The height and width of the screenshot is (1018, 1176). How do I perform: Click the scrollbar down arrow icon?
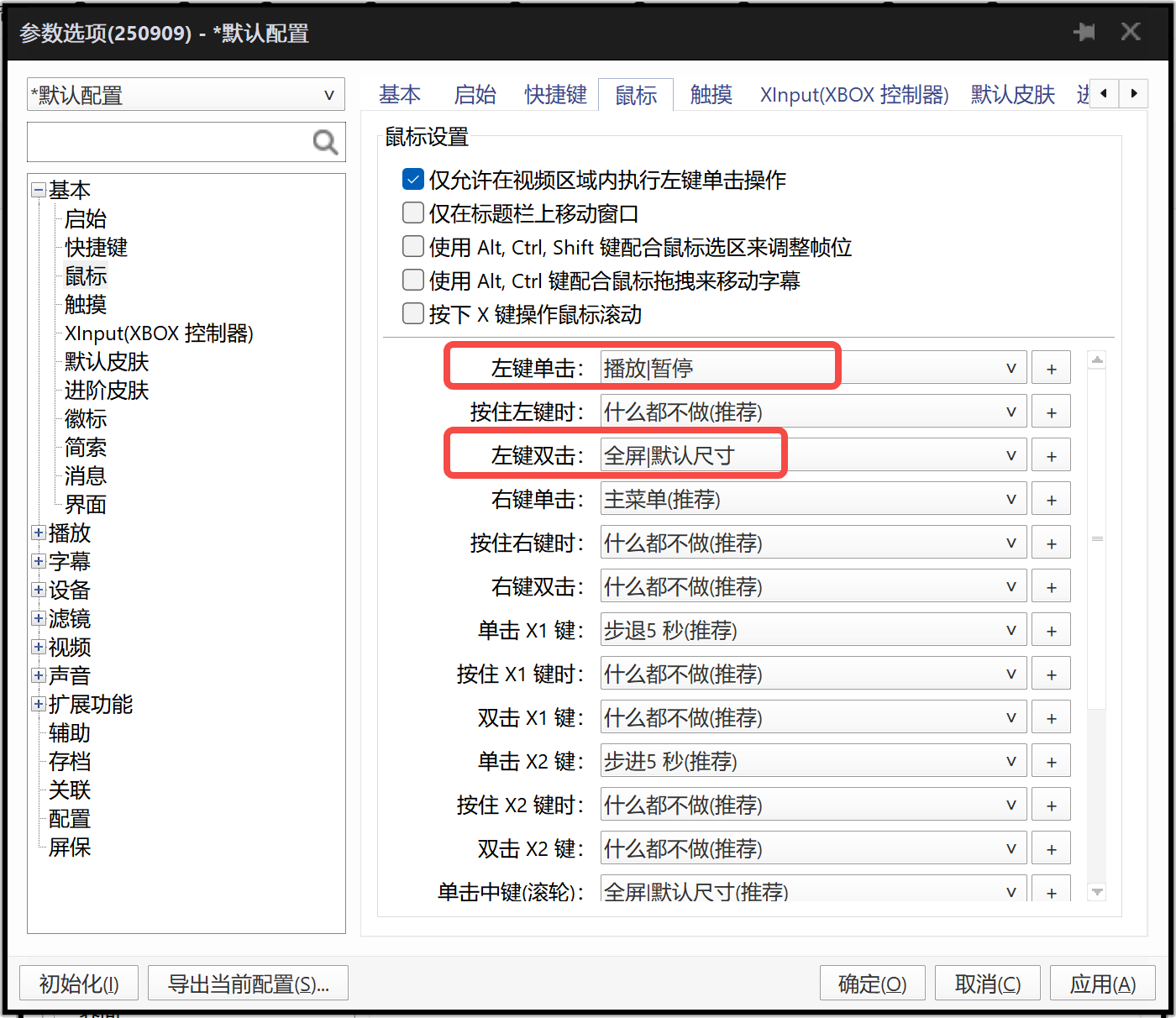[1096, 892]
